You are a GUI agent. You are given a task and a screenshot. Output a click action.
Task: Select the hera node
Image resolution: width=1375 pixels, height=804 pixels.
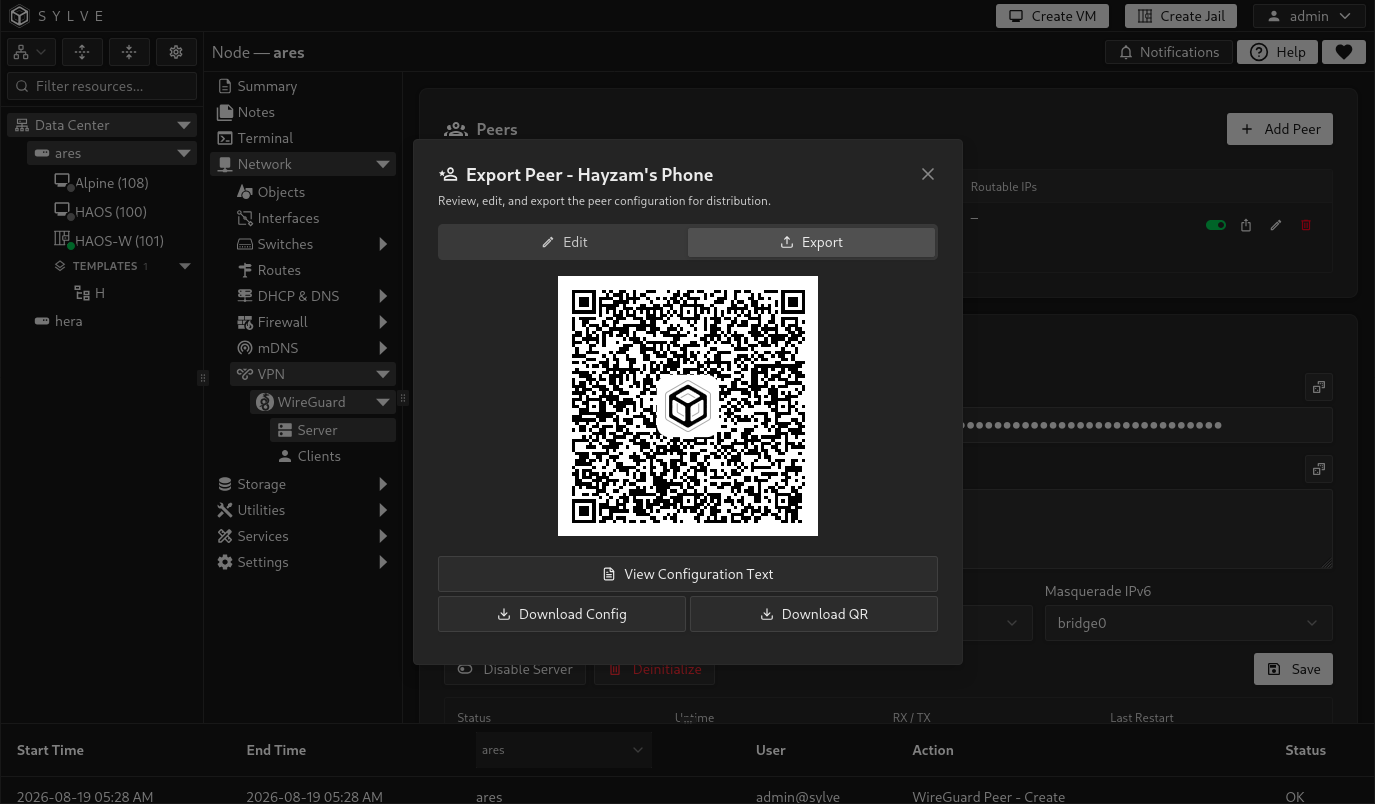click(x=58, y=321)
